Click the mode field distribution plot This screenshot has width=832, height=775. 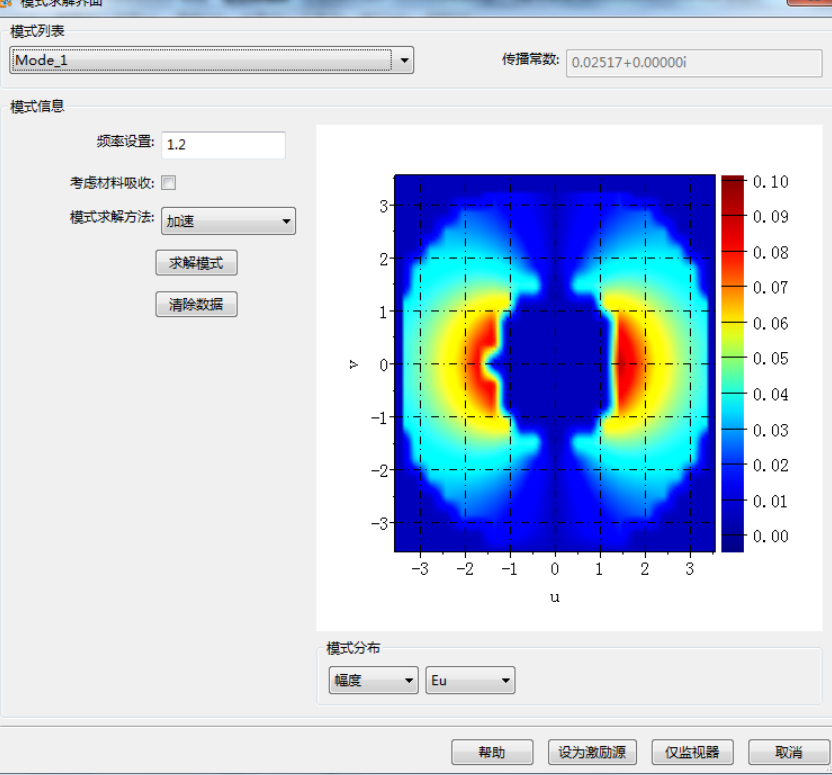point(554,363)
